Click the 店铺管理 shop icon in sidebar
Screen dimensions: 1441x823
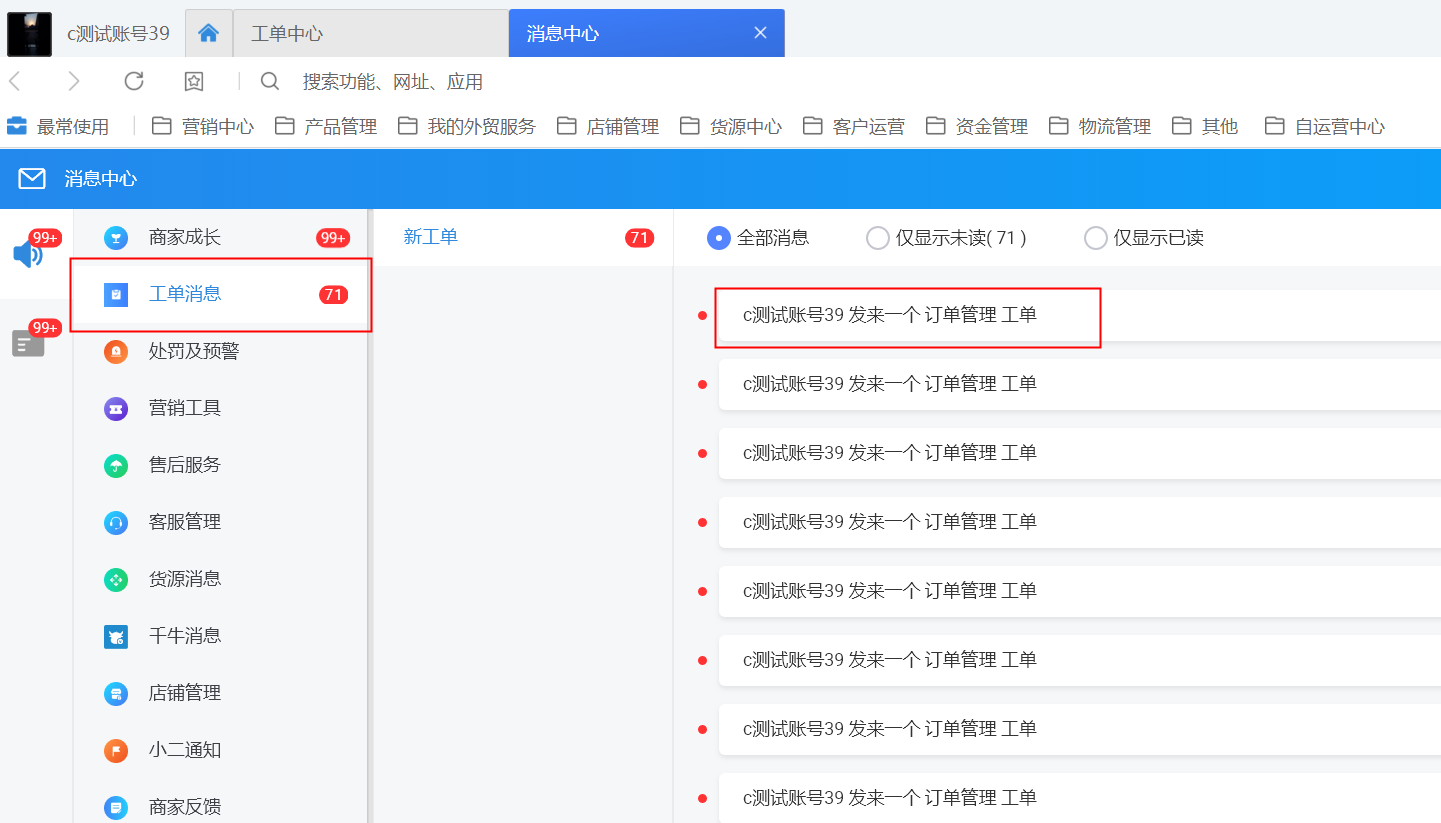(x=116, y=694)
